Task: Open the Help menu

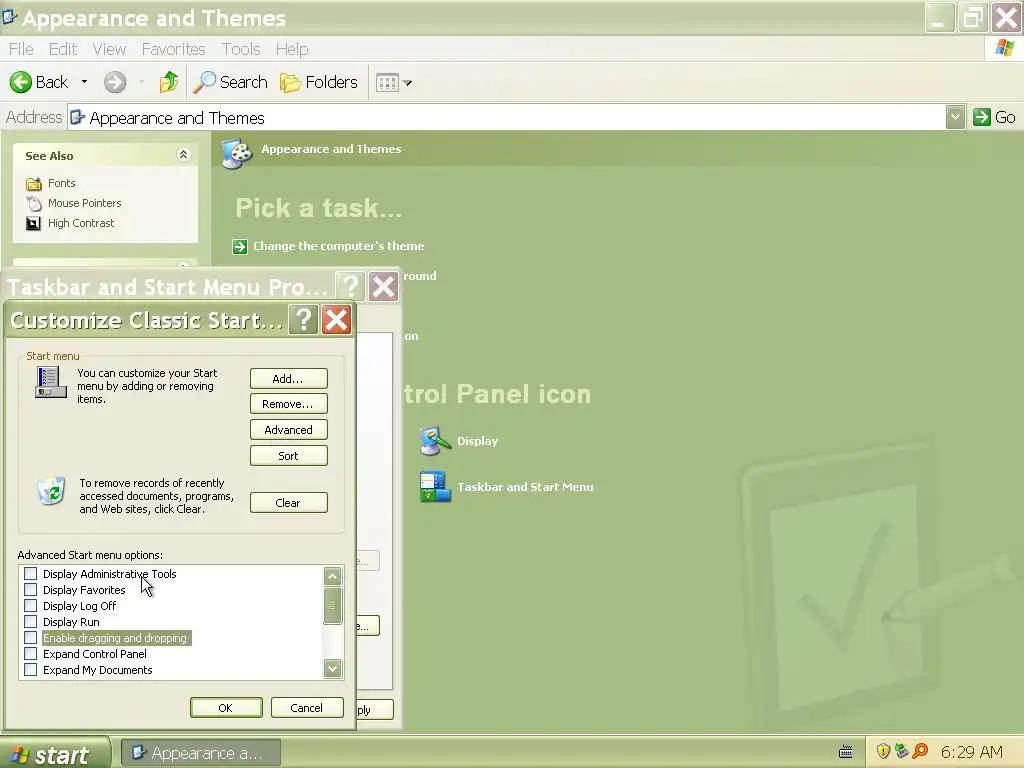Action: pyautogui.click(x=291, y=49)
